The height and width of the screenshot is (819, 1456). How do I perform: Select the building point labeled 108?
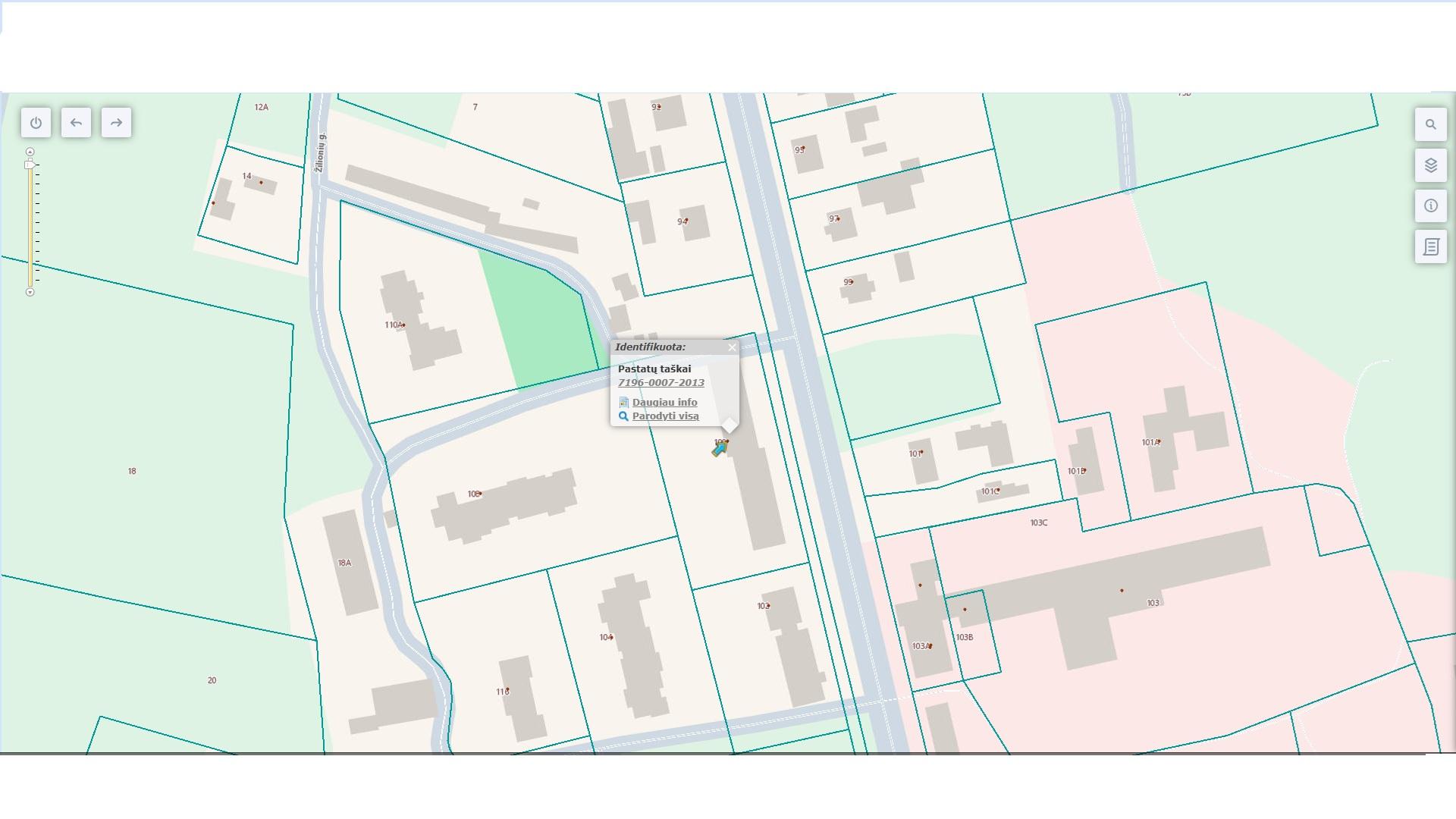pos(481,494)
